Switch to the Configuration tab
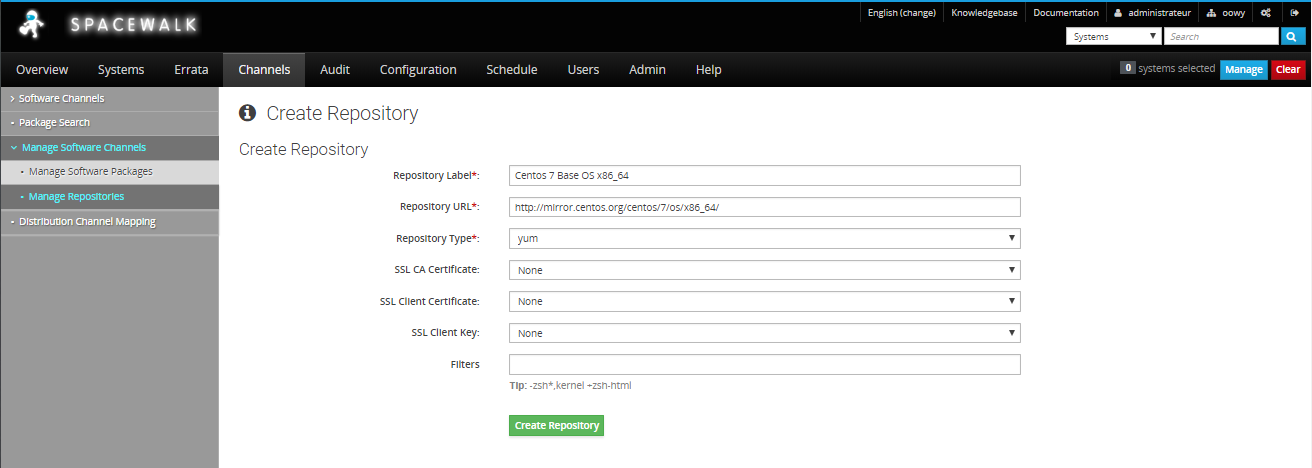Viewport: 1312px width, 468px height. click(x=418, y=70)
